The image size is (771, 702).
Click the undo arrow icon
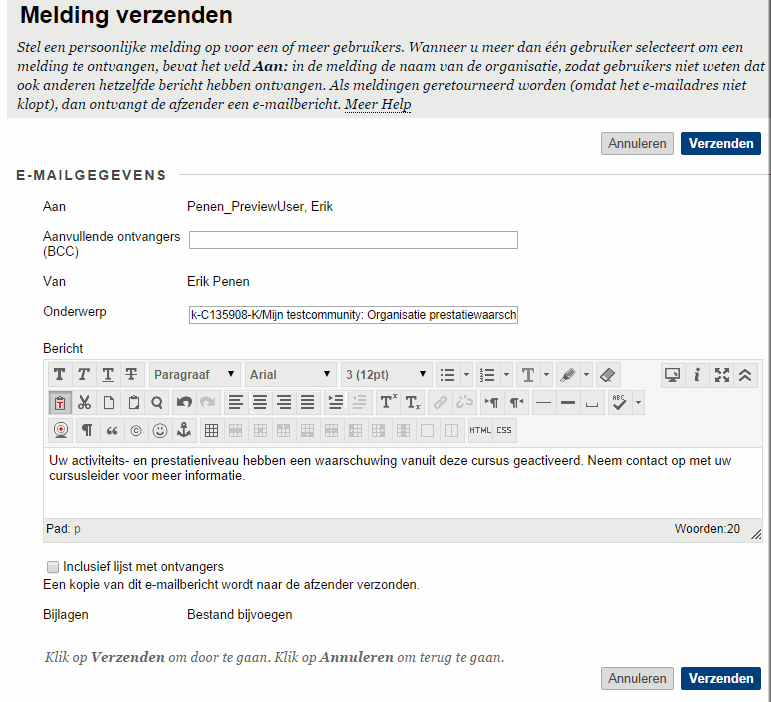click(x=183, y=403)
